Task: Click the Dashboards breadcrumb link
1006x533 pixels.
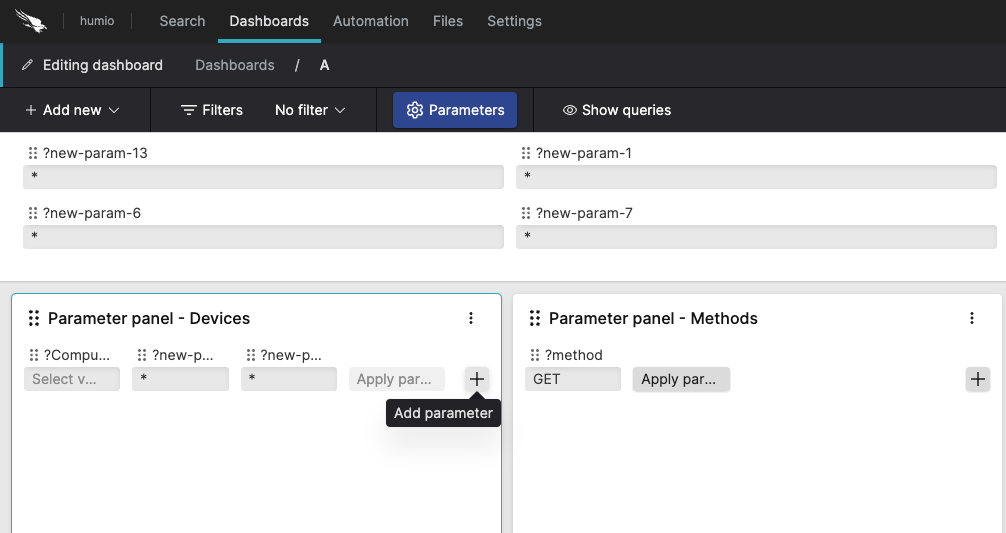Action: [234, 65]
